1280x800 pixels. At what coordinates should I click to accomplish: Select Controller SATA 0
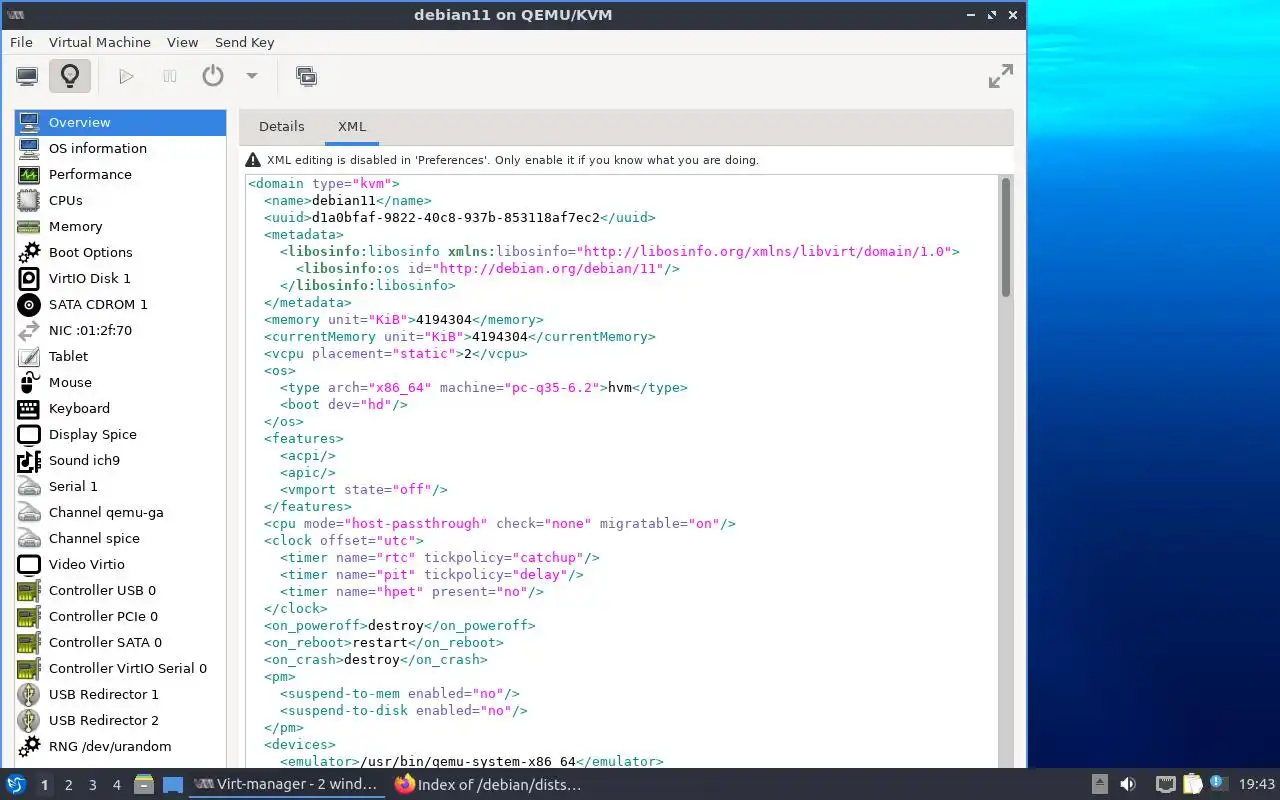[120, 642]
